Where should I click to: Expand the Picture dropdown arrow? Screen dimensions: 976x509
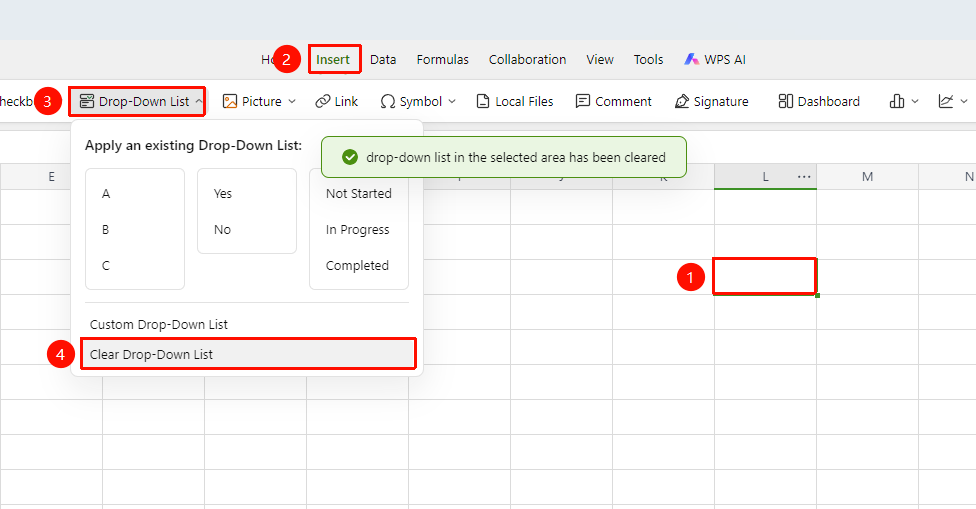292,101
